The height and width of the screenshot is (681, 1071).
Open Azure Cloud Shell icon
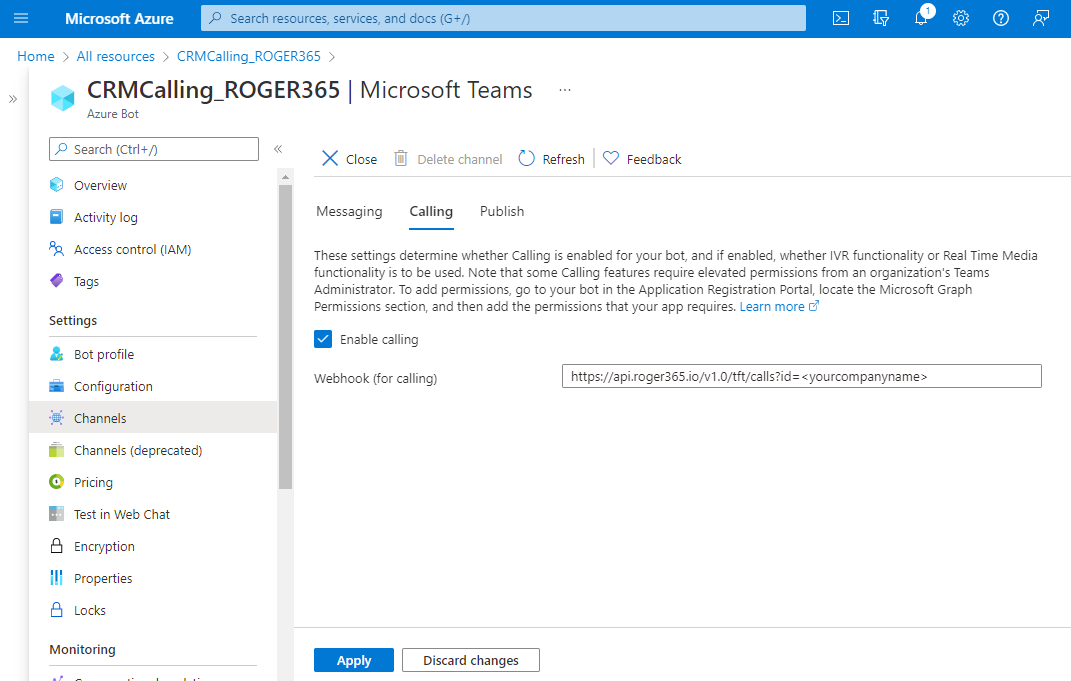[x=842, y=18]
